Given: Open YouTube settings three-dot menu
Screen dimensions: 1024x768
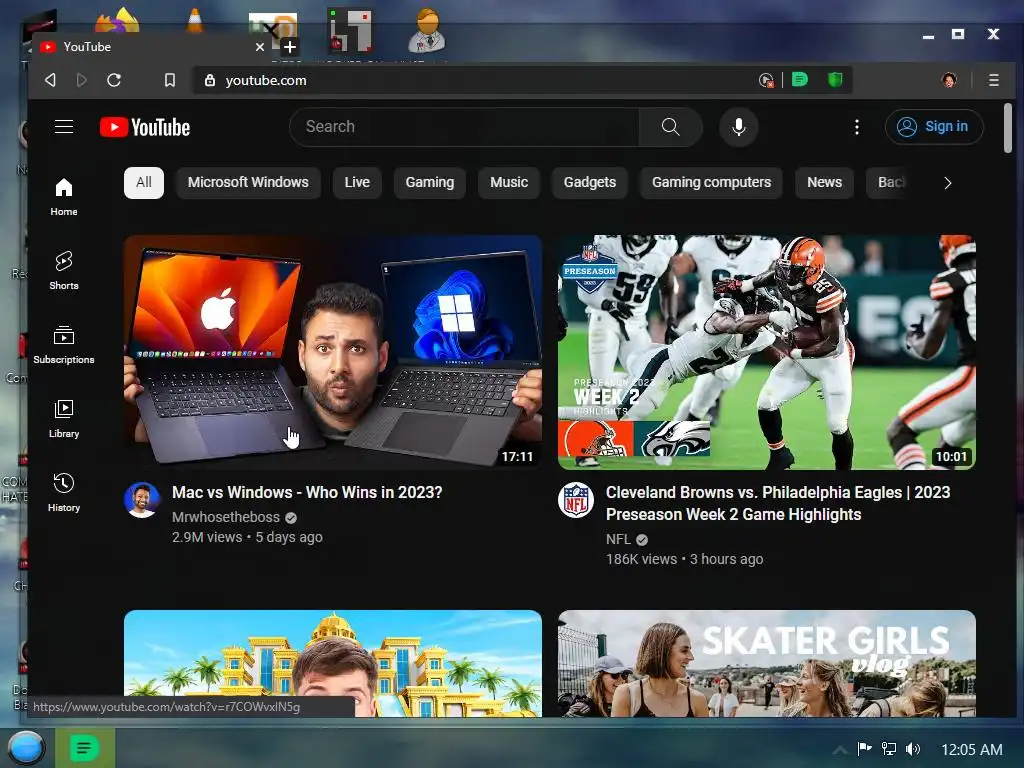Looking at the screenshot, I should coord(857,127).
